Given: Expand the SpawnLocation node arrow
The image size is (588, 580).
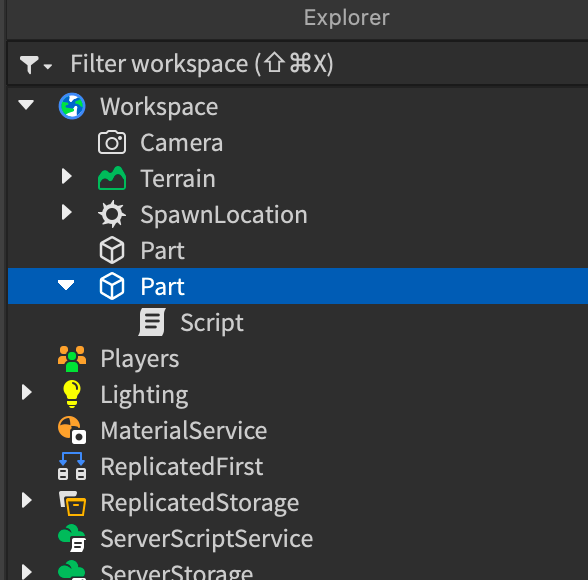Looking at the screenshot, I should pos(66,212).
